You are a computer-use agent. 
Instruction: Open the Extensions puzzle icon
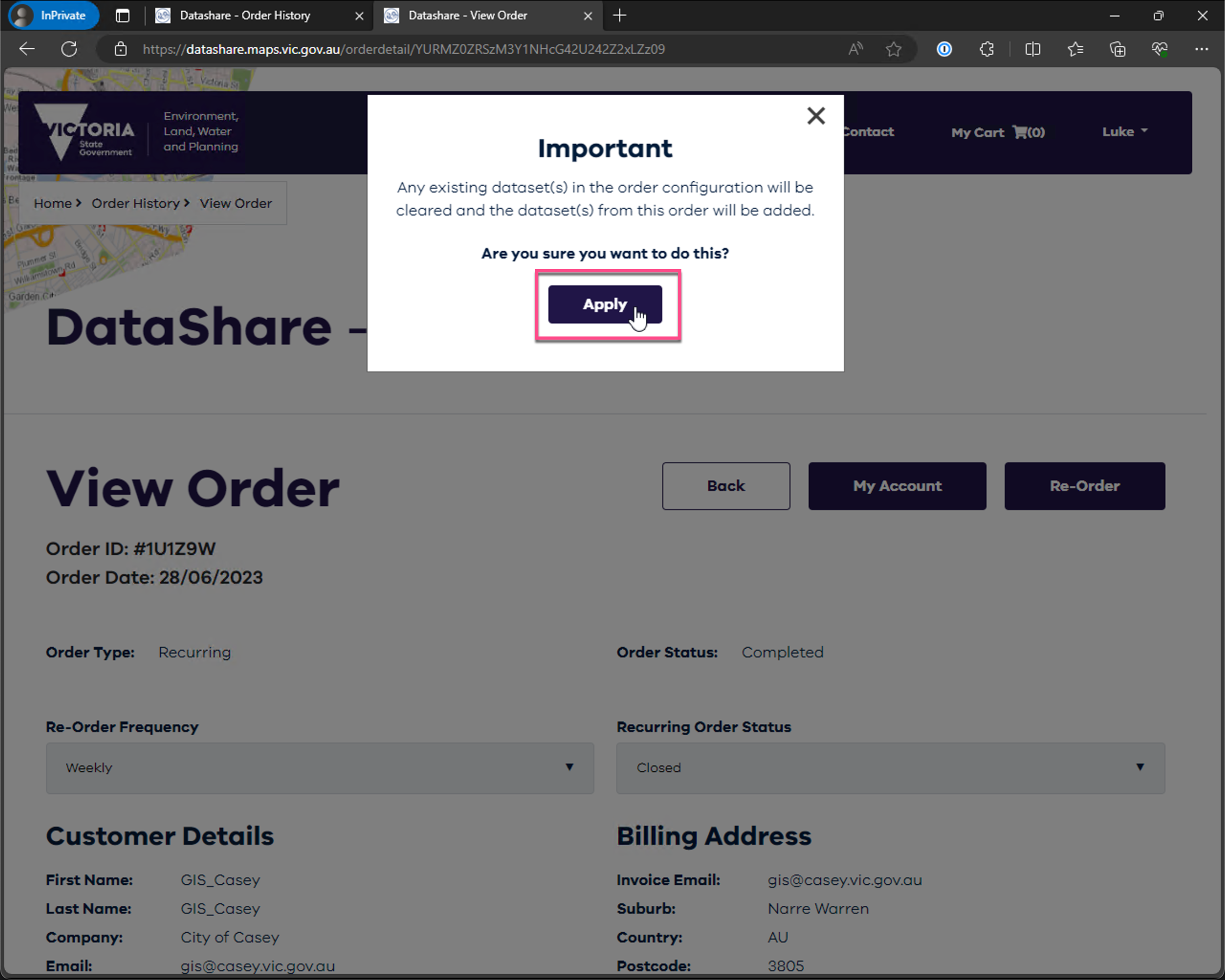point(987,49)
